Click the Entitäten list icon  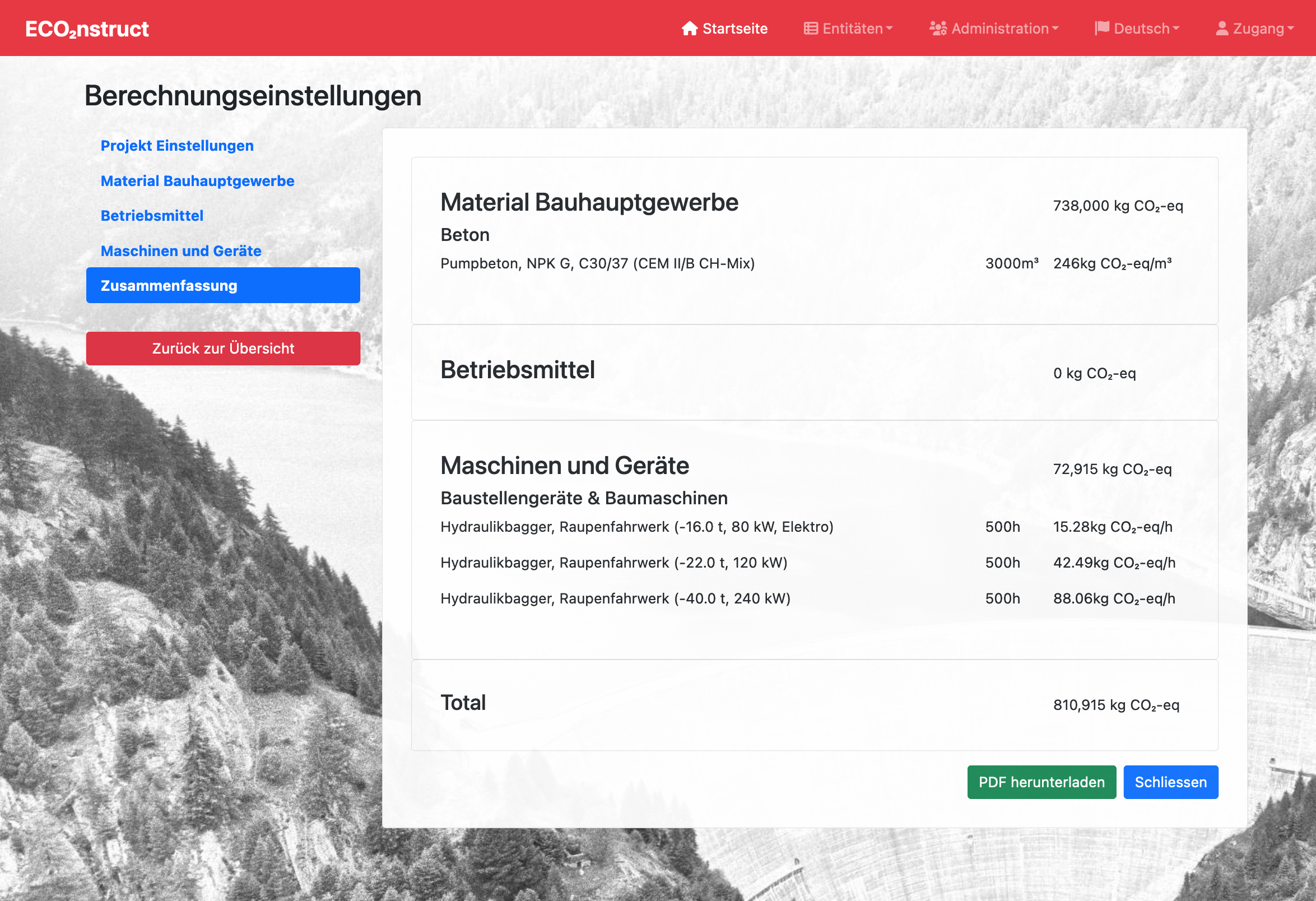(x=810, y=29)
